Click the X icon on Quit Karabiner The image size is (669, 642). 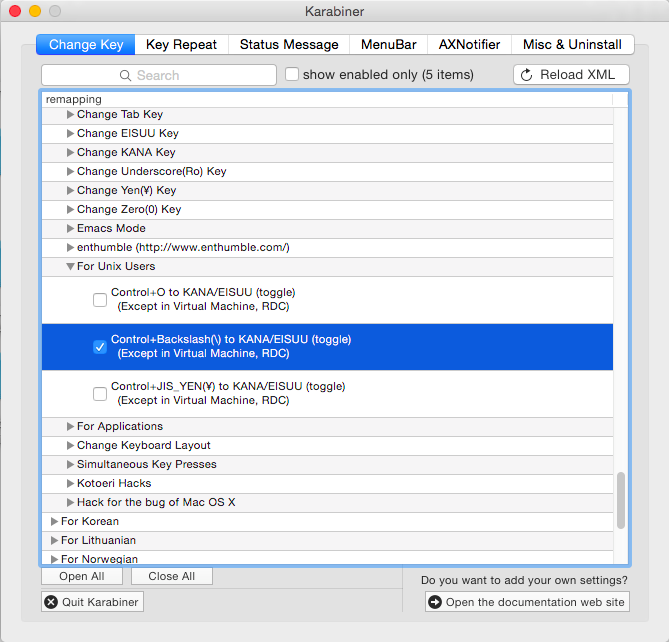click(x=51, y=602)
